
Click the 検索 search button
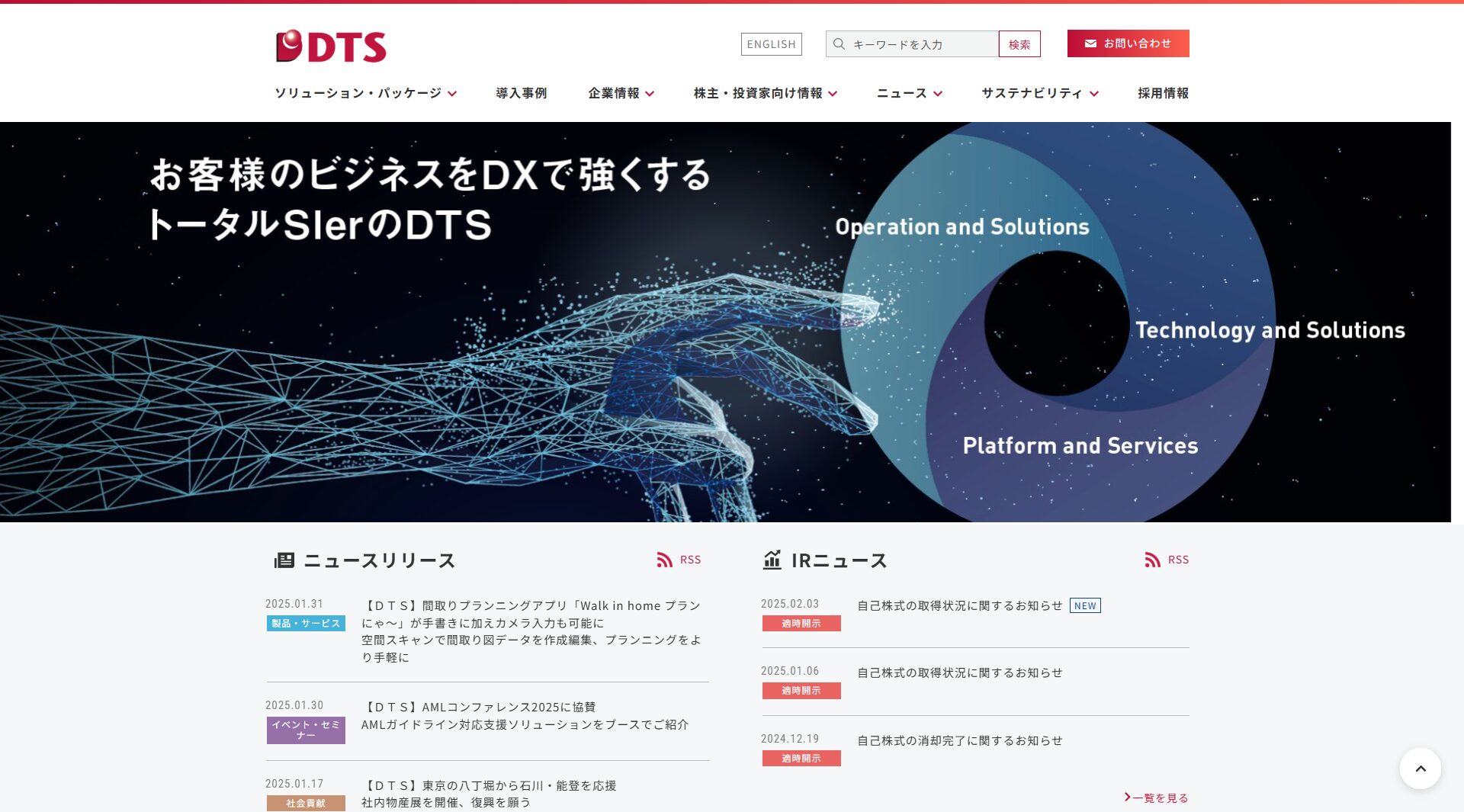point(1019,44)
